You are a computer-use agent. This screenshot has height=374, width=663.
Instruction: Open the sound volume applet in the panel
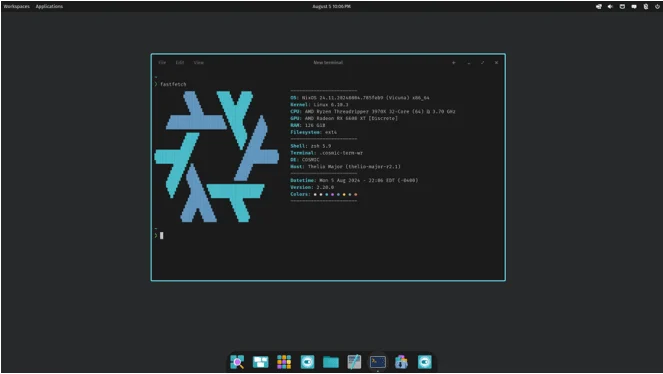[x=610, y=6]
